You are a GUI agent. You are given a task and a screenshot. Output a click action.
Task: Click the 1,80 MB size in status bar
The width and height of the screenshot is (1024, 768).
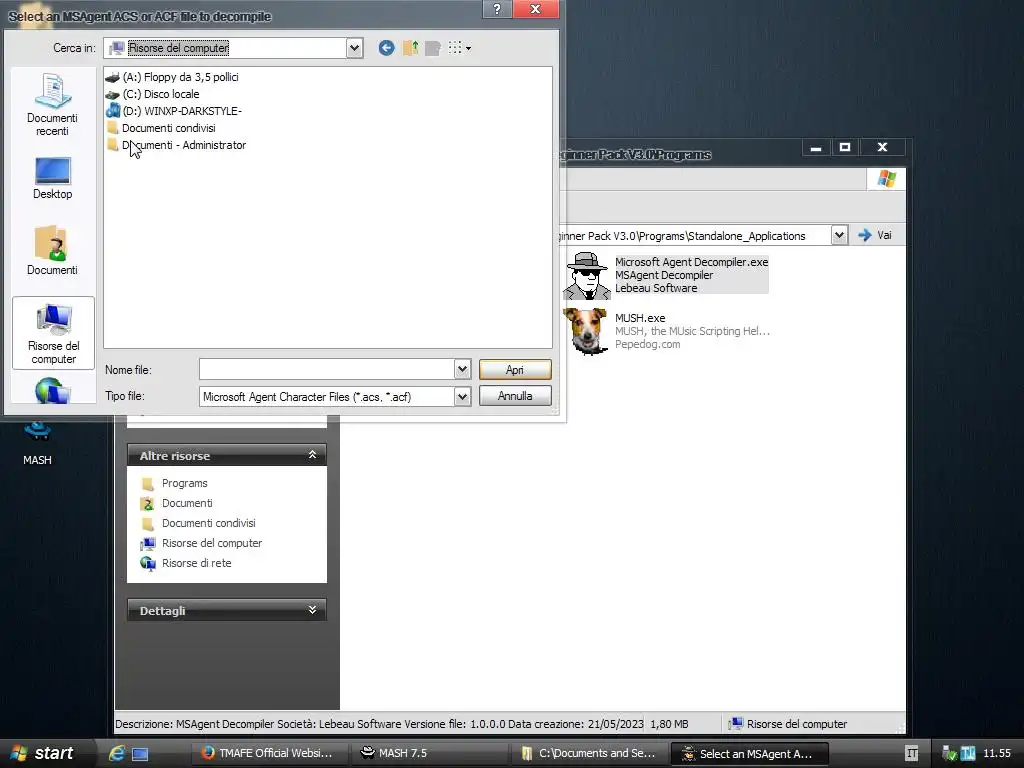pyautogui.click(x=669, y=724)
